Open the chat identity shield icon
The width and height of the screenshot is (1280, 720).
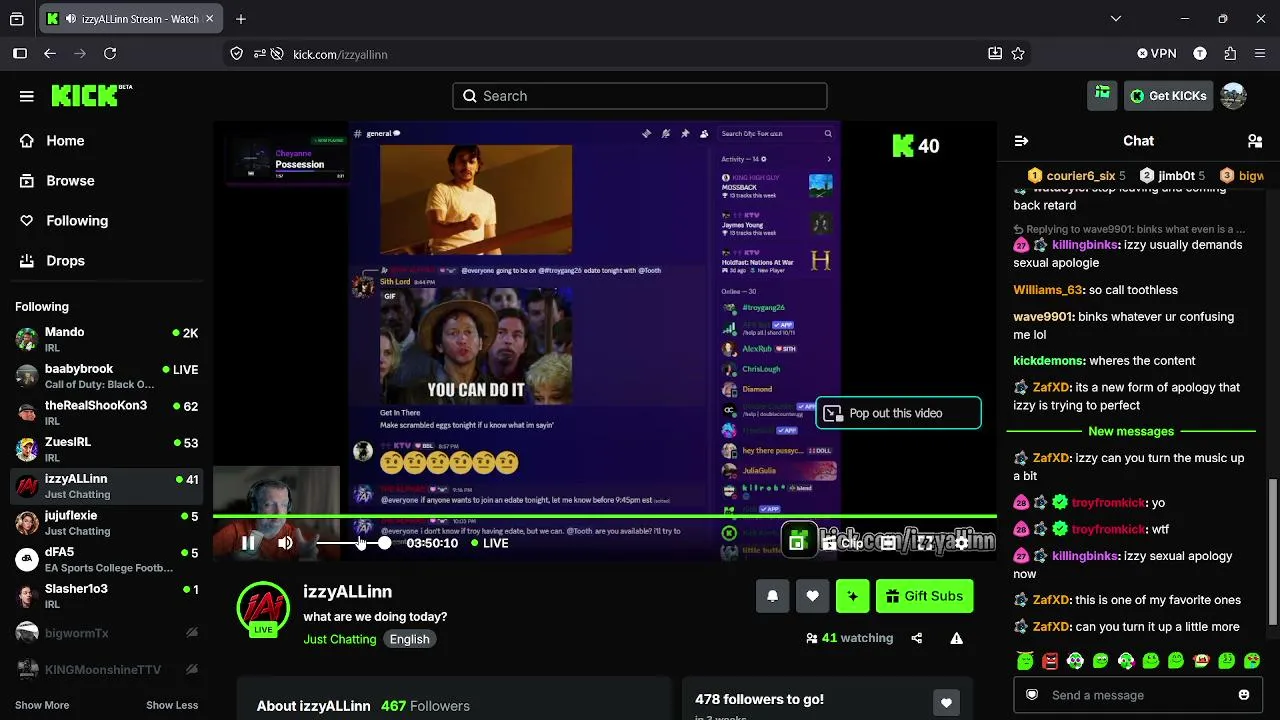(x=1032, y=695)
